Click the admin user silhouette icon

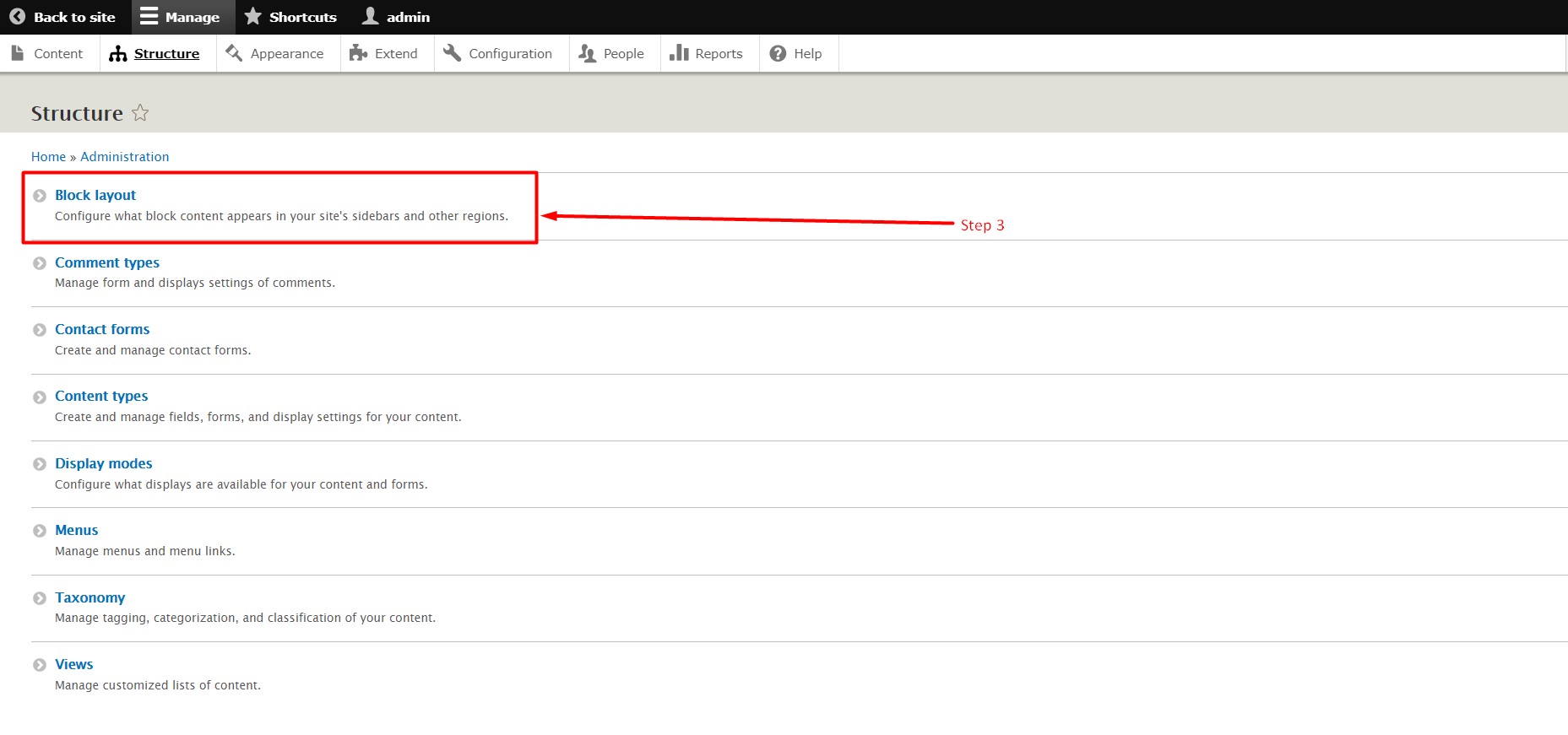(370, 16)
